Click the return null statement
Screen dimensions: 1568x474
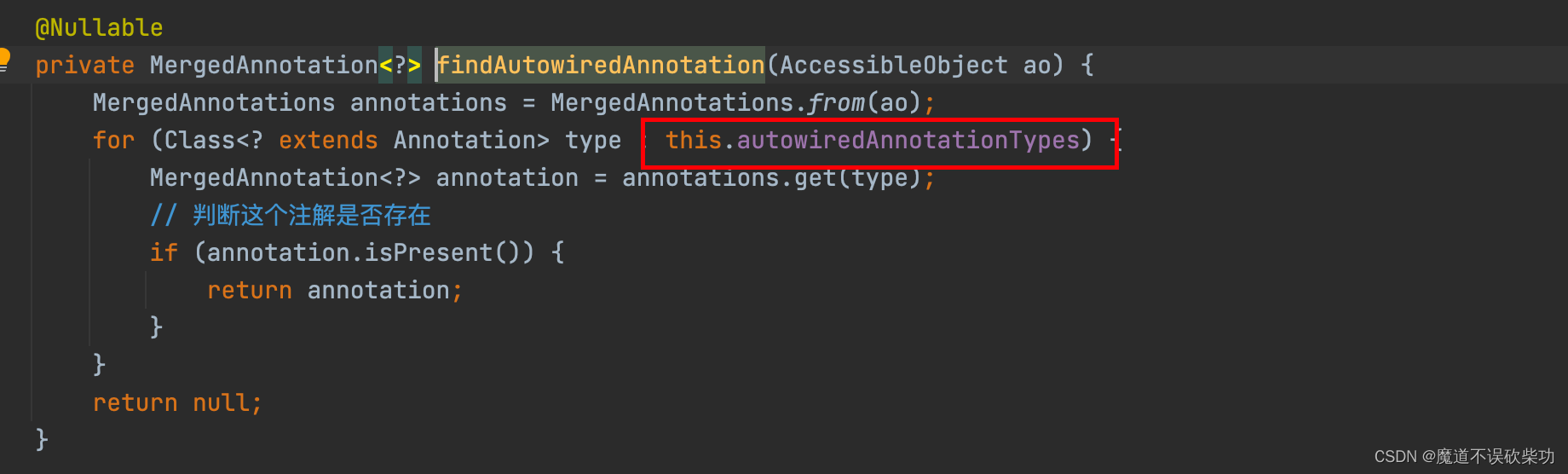tap(176, 403)
